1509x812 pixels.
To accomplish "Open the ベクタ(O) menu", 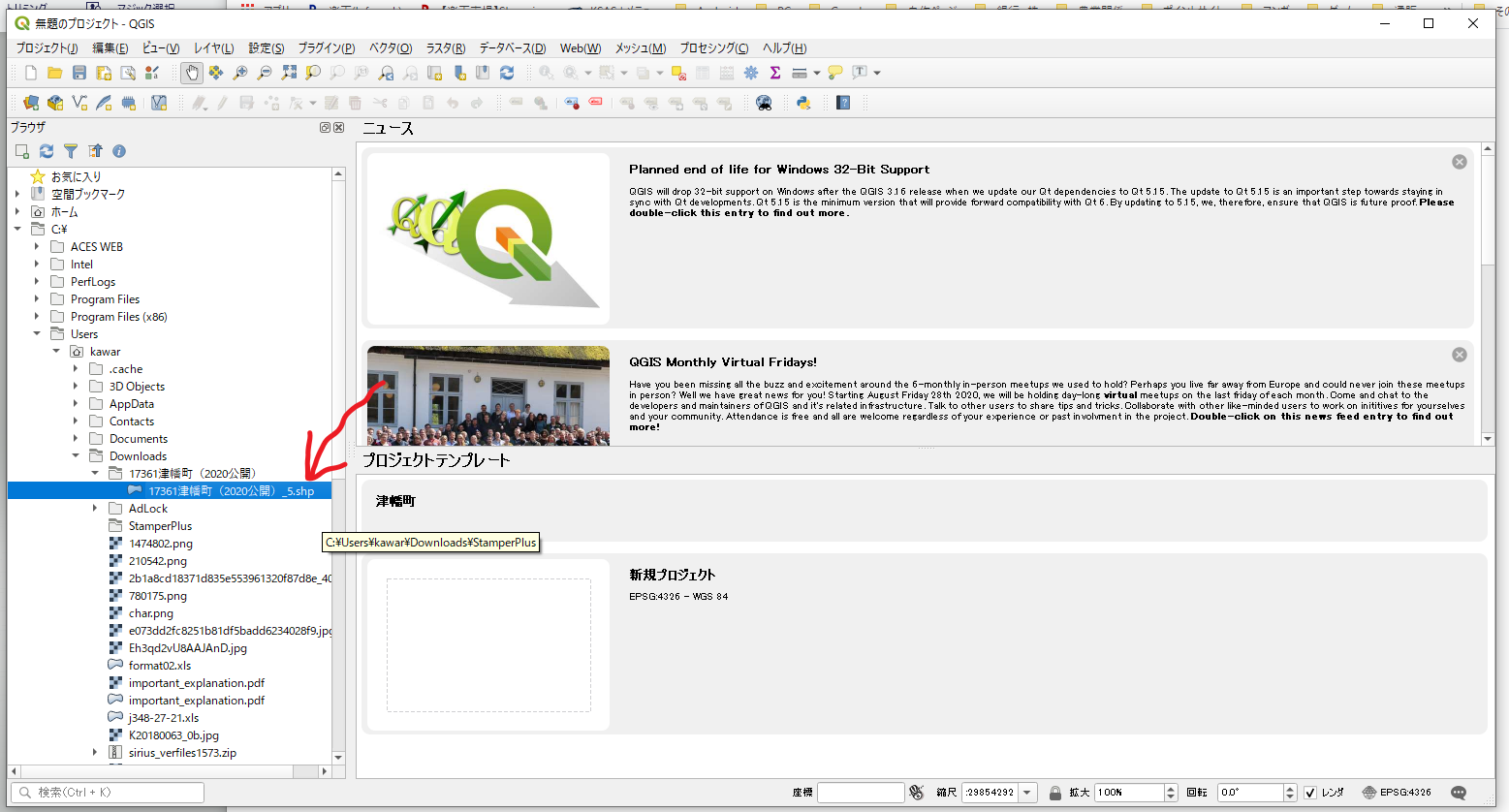I will 391,47.
